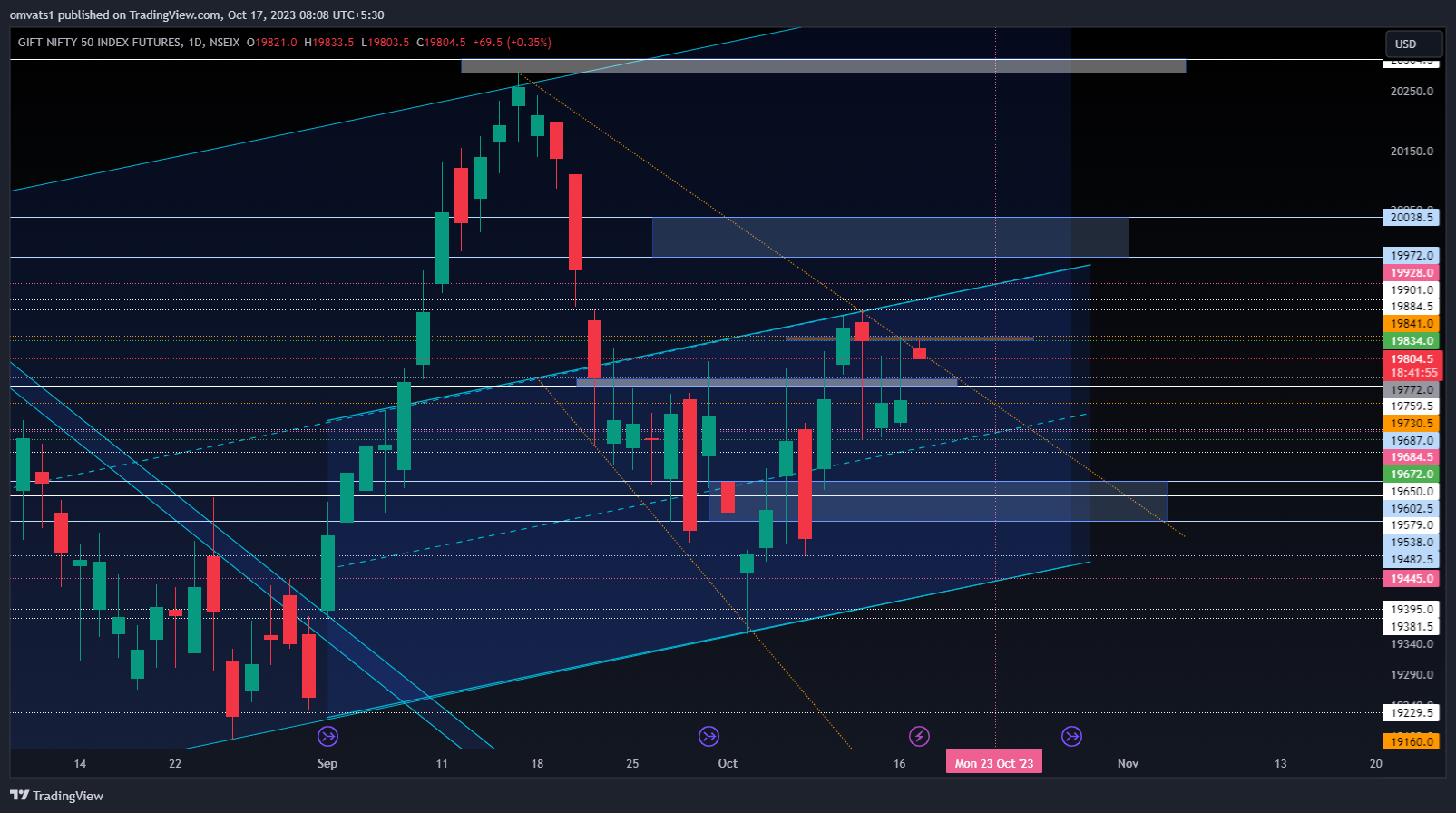Click the event icon above the Oct label

[x=708, y=736]
